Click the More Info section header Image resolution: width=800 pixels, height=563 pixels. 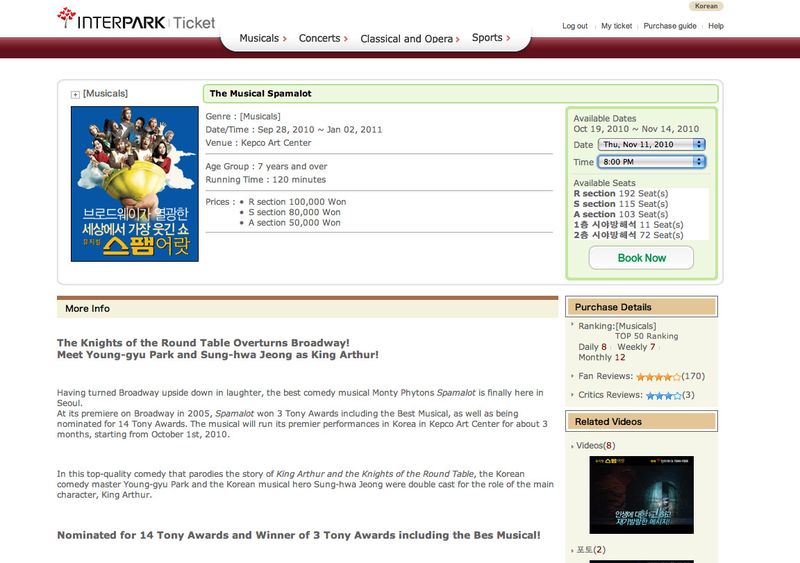307,308
